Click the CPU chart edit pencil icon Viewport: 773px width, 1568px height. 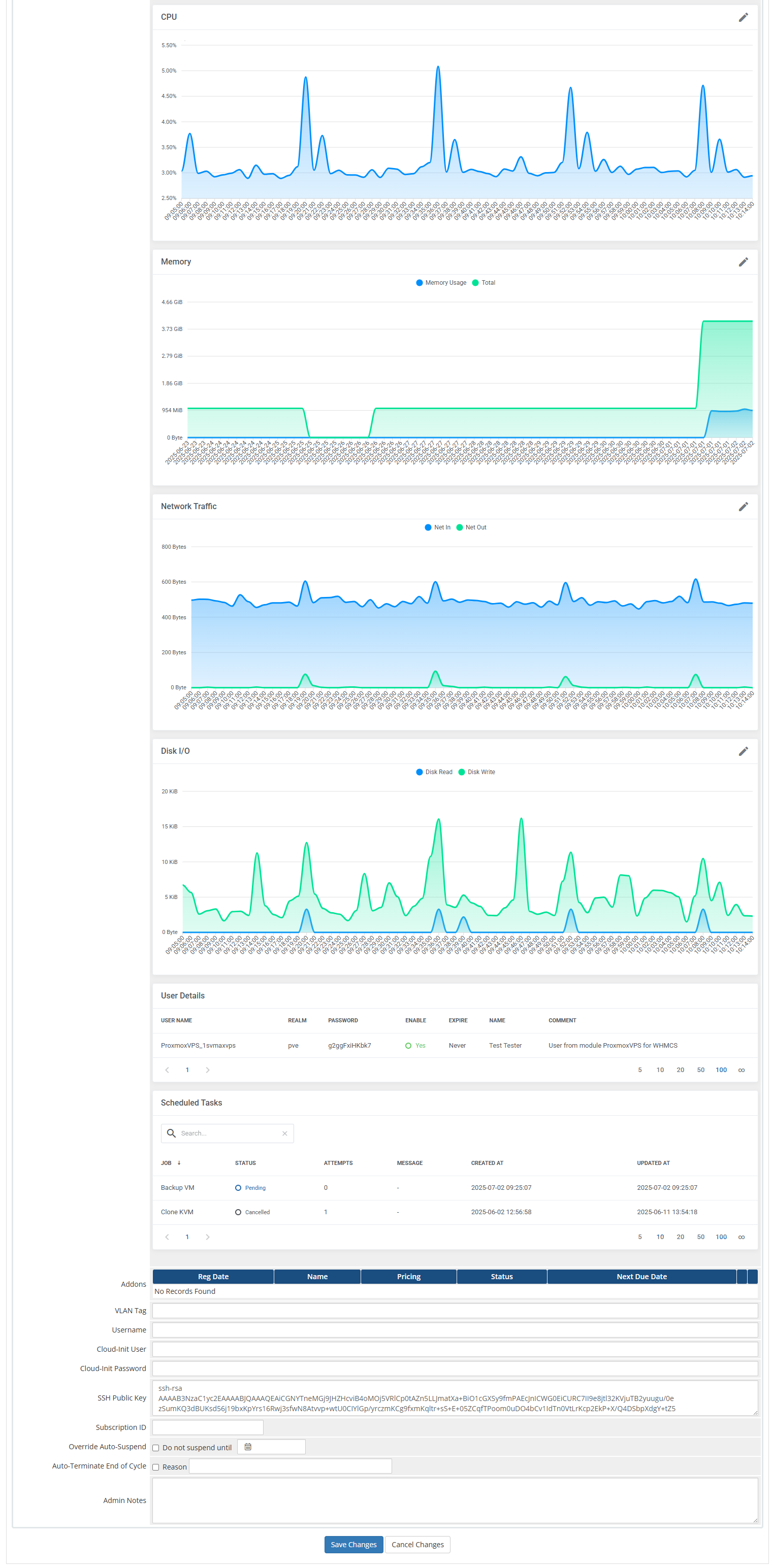743,18
